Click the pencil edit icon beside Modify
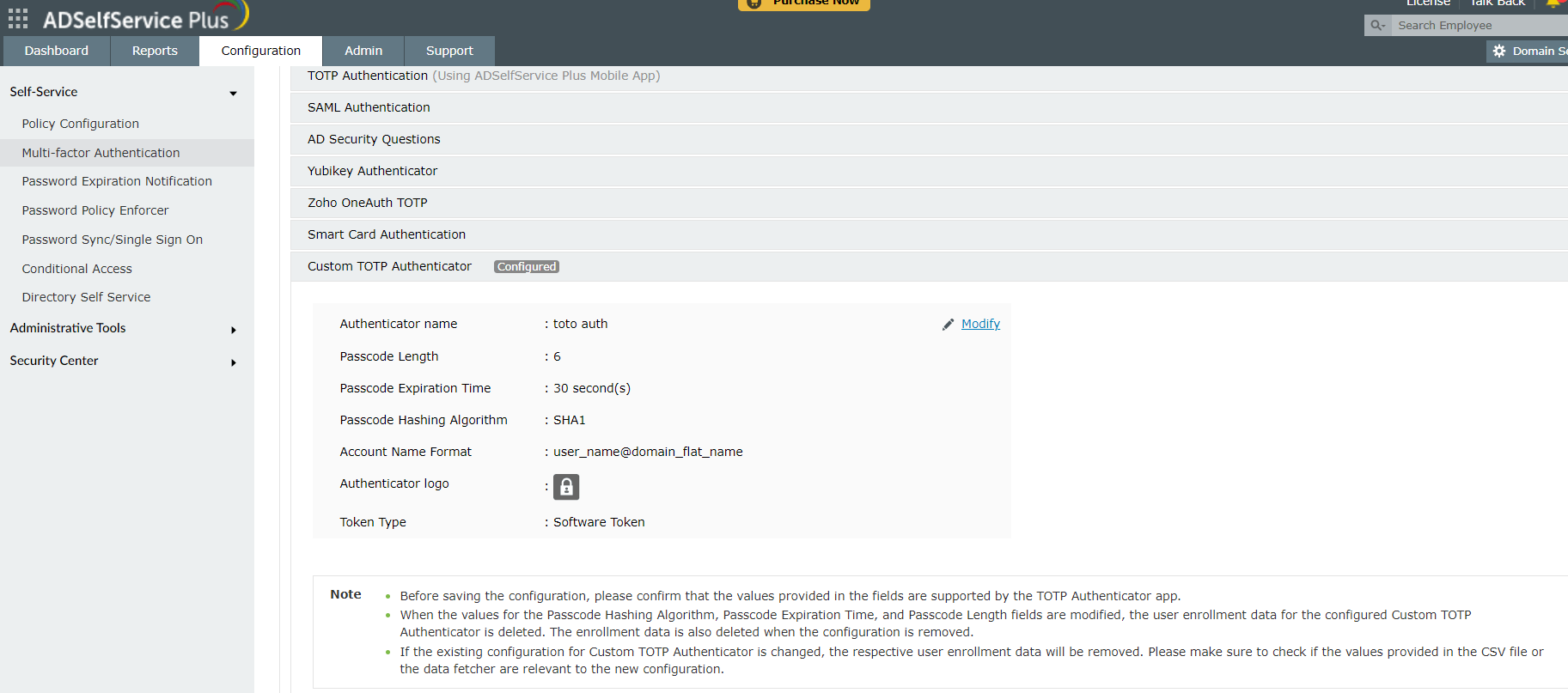Screen dimensions: 1568x693 [x=948, y=325]
